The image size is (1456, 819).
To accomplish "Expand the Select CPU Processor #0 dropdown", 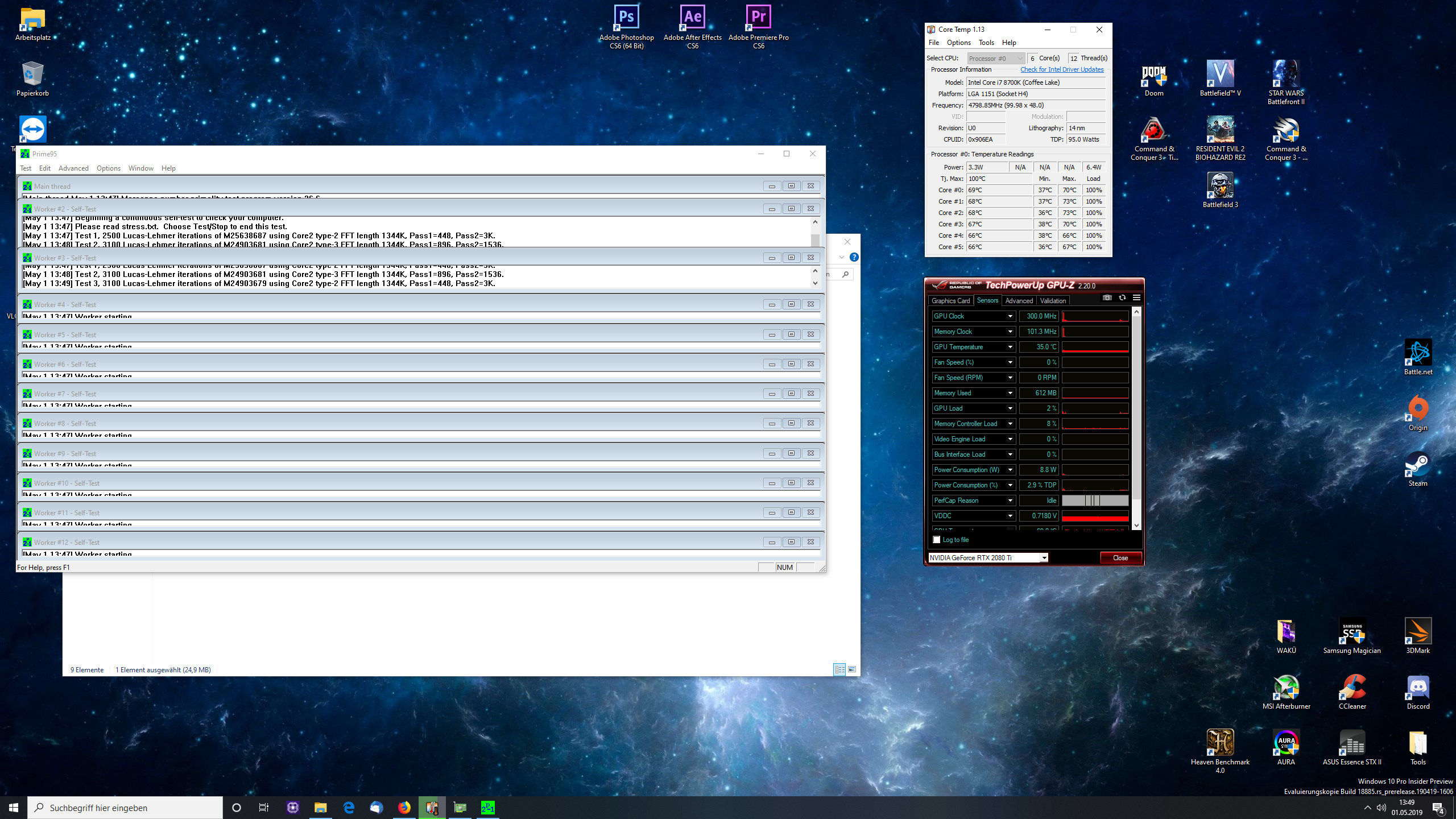I will (1020, 59).
